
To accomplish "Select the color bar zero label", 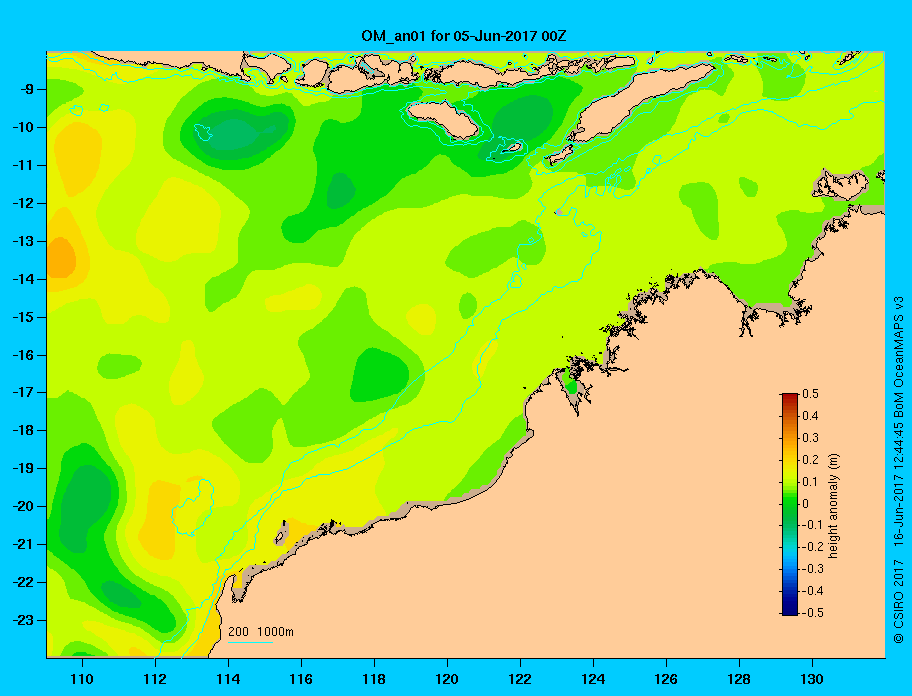I will coord(806,504).
